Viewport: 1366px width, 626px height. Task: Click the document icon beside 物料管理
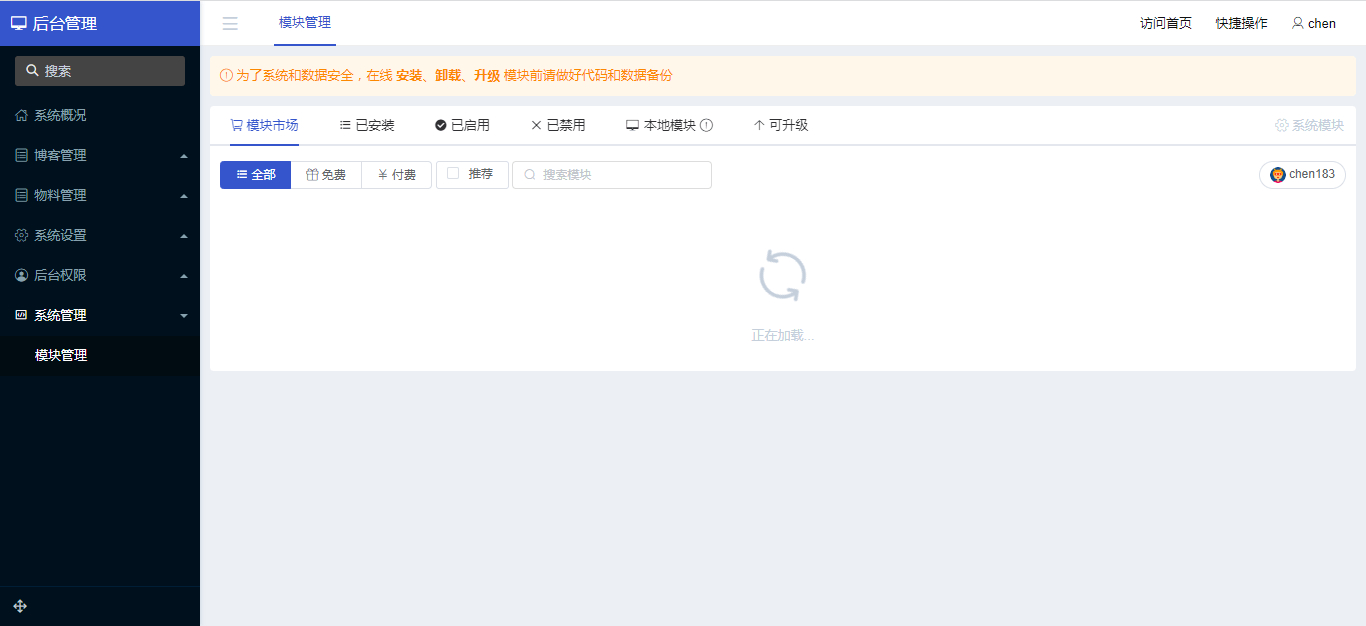tap(21, 195)
